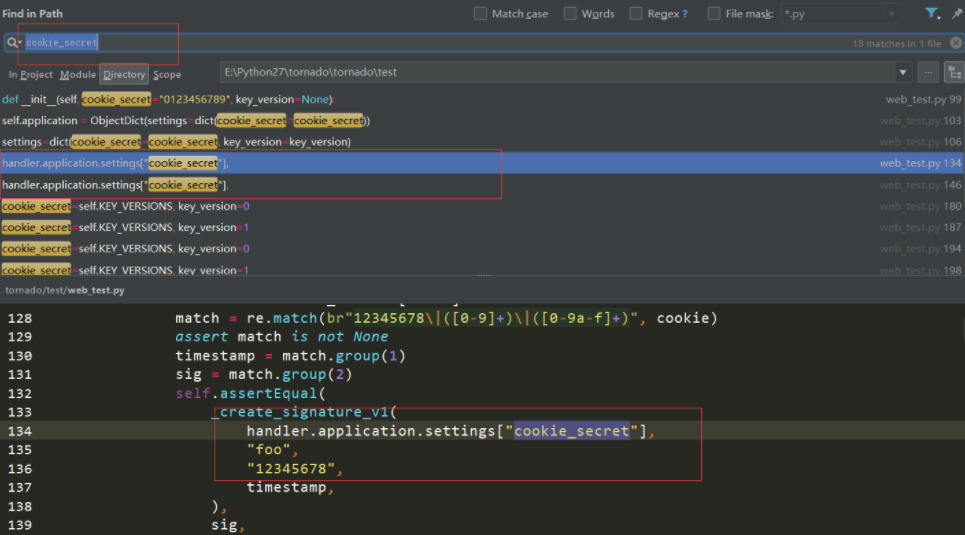Enable the File mask checkbox
Image resolution: width=965 pixels, height=535 pixels.
point(714,14)
